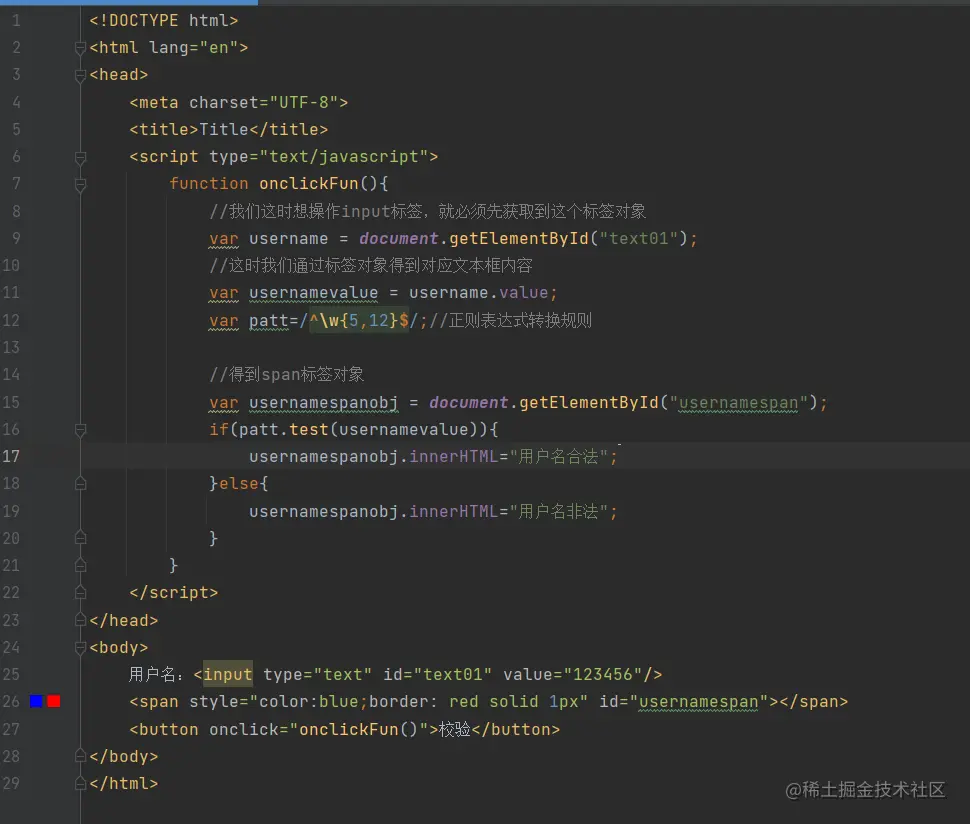Click patt.test on line 16
This screenshot has width=970, height=824.
pos(283,429)
